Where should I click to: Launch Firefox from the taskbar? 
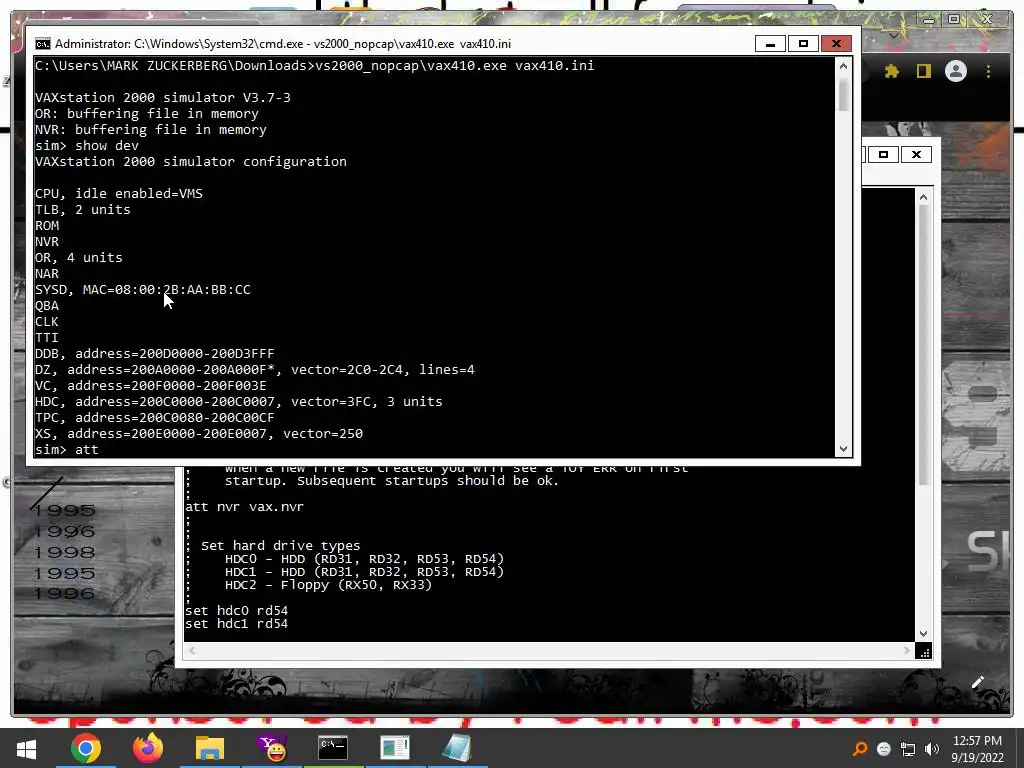tap(148, 748)
